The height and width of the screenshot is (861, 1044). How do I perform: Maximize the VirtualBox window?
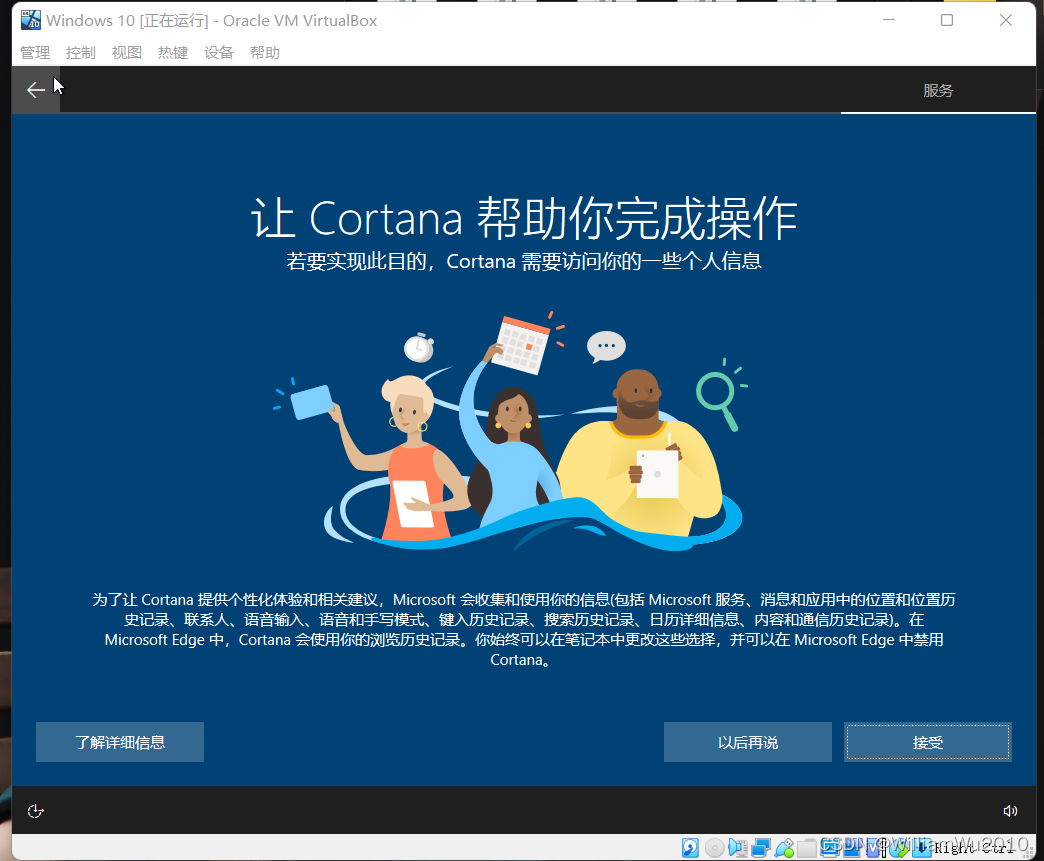coord(947,21)
